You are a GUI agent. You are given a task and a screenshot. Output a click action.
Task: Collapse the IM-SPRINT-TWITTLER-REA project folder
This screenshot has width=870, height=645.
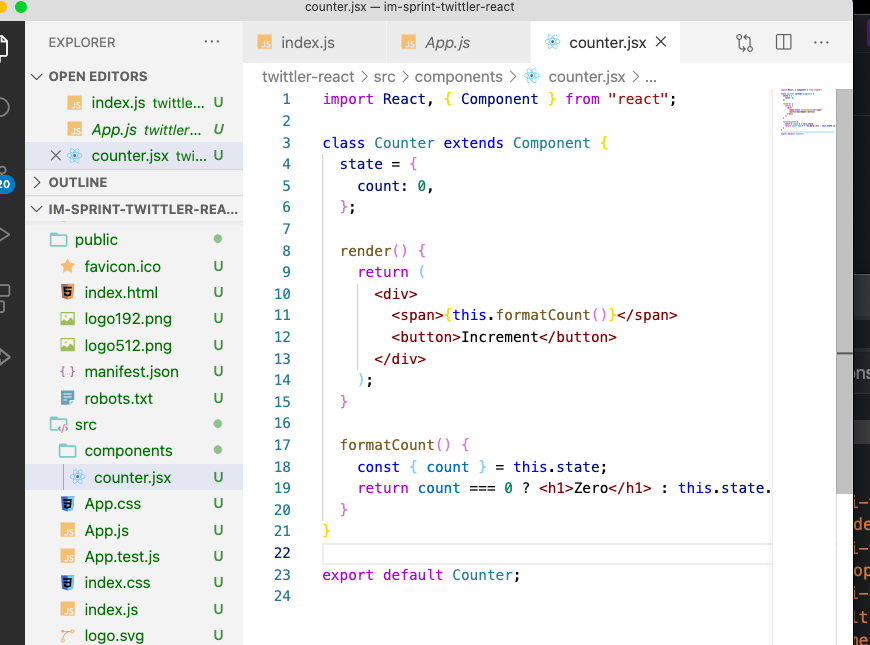point(37,209)
